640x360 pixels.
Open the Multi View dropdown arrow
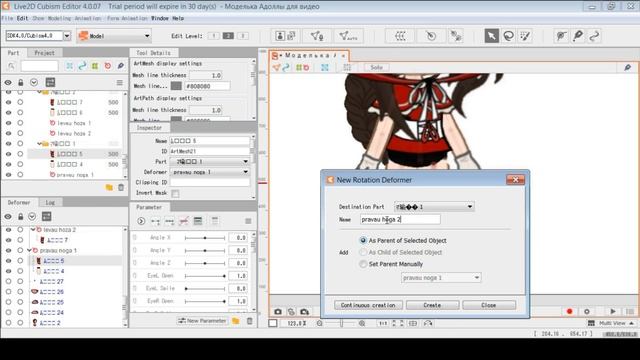tap(632, 323)
